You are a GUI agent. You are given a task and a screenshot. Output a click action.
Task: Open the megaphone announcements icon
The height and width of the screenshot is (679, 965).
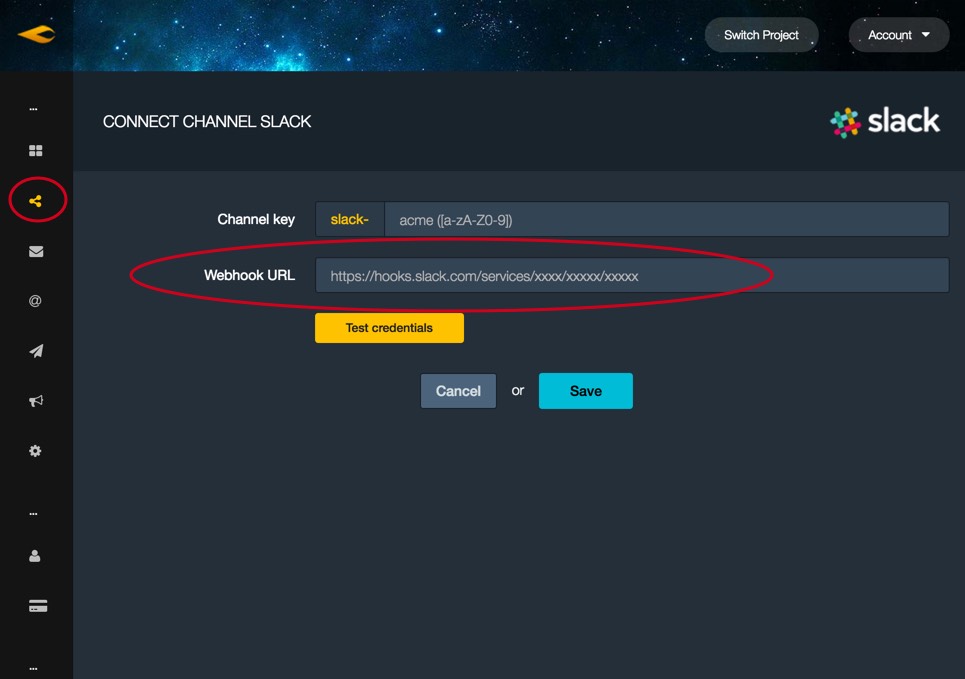tap(36, 401)
